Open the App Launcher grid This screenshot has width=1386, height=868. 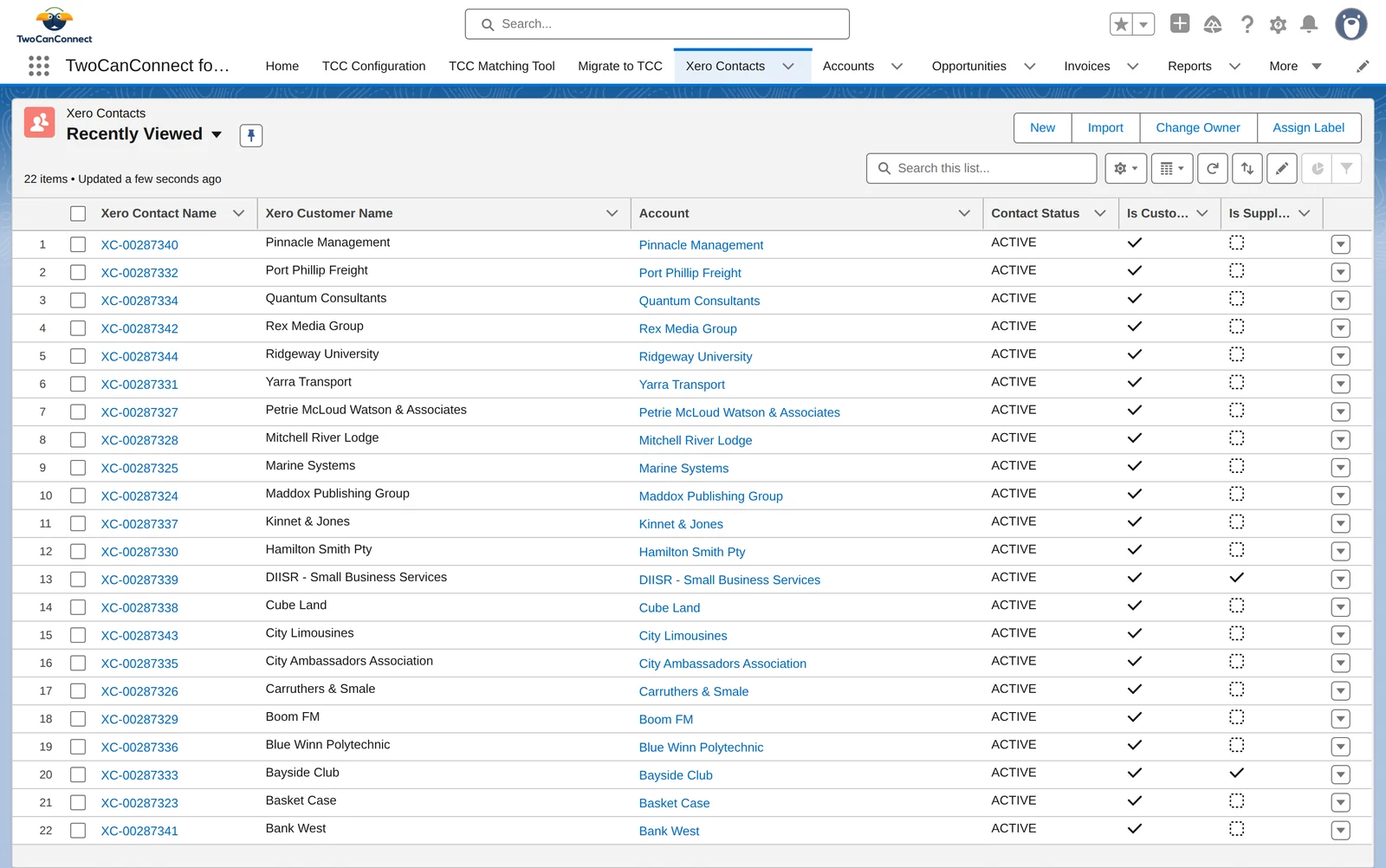click(39, 66)
